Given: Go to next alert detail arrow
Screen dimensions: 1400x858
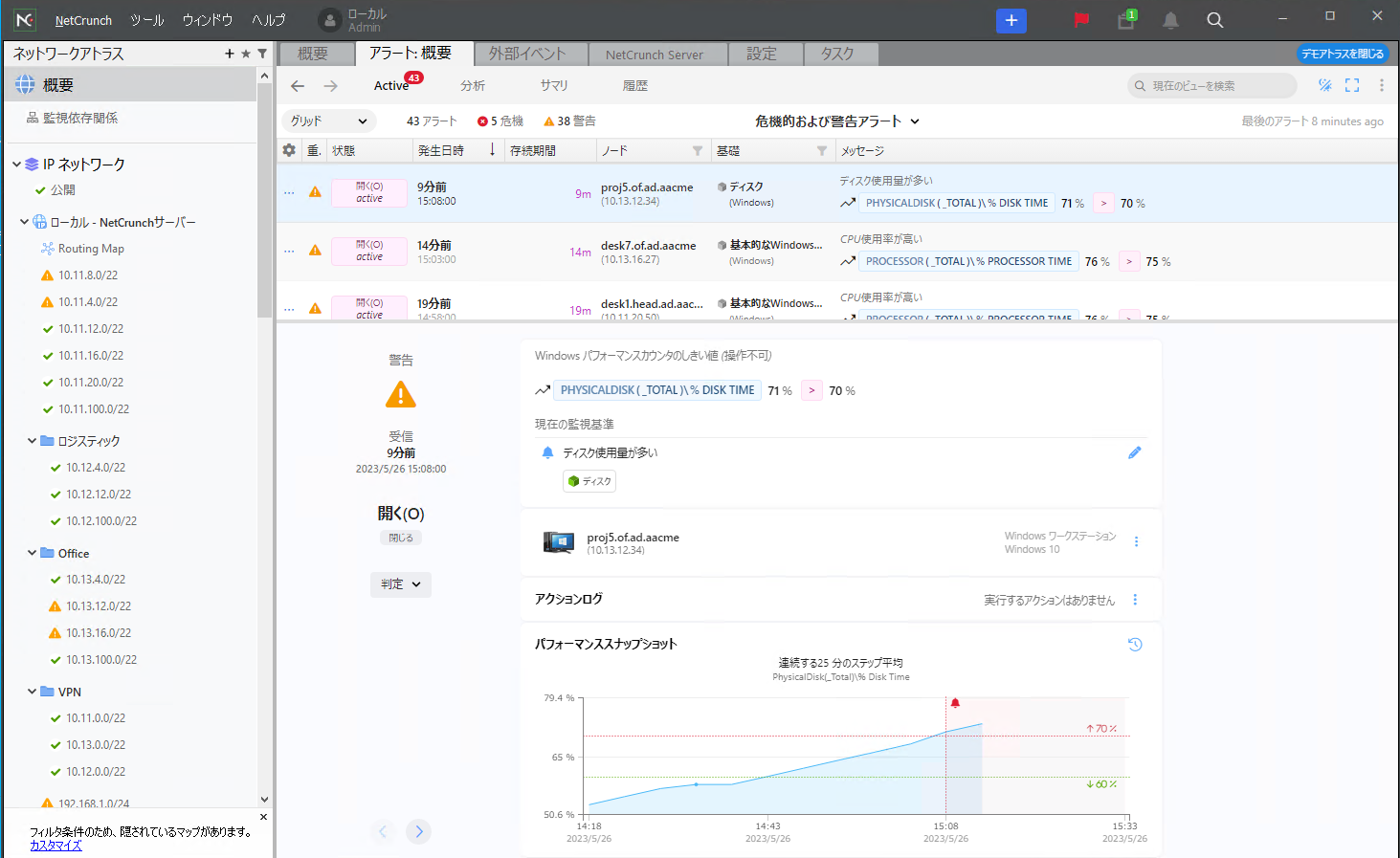Looking at the screenshot, I should [x=418, y=831].
